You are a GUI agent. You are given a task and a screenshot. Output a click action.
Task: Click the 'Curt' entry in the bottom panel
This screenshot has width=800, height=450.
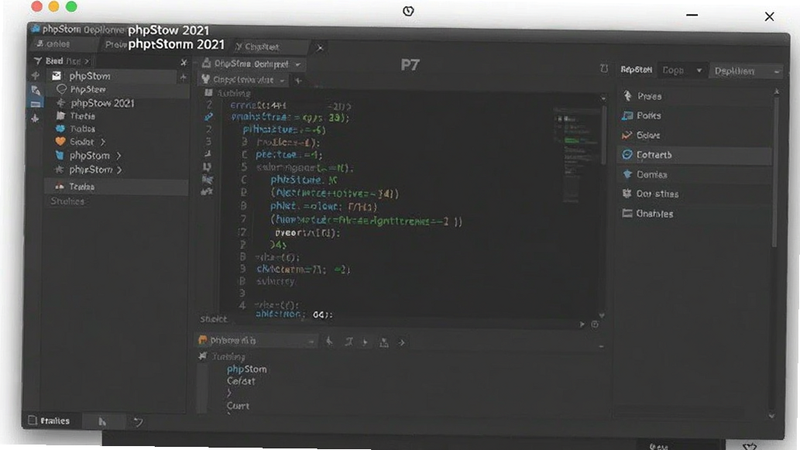[x=238, y=406]
